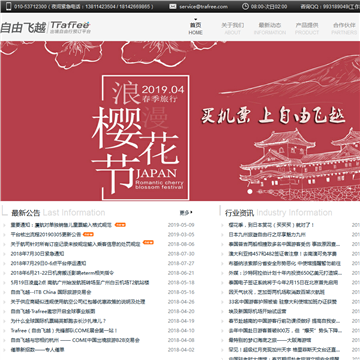Click the 最新公告 Last Information heading
Screen dimensions: 360x360
point(58,212)
